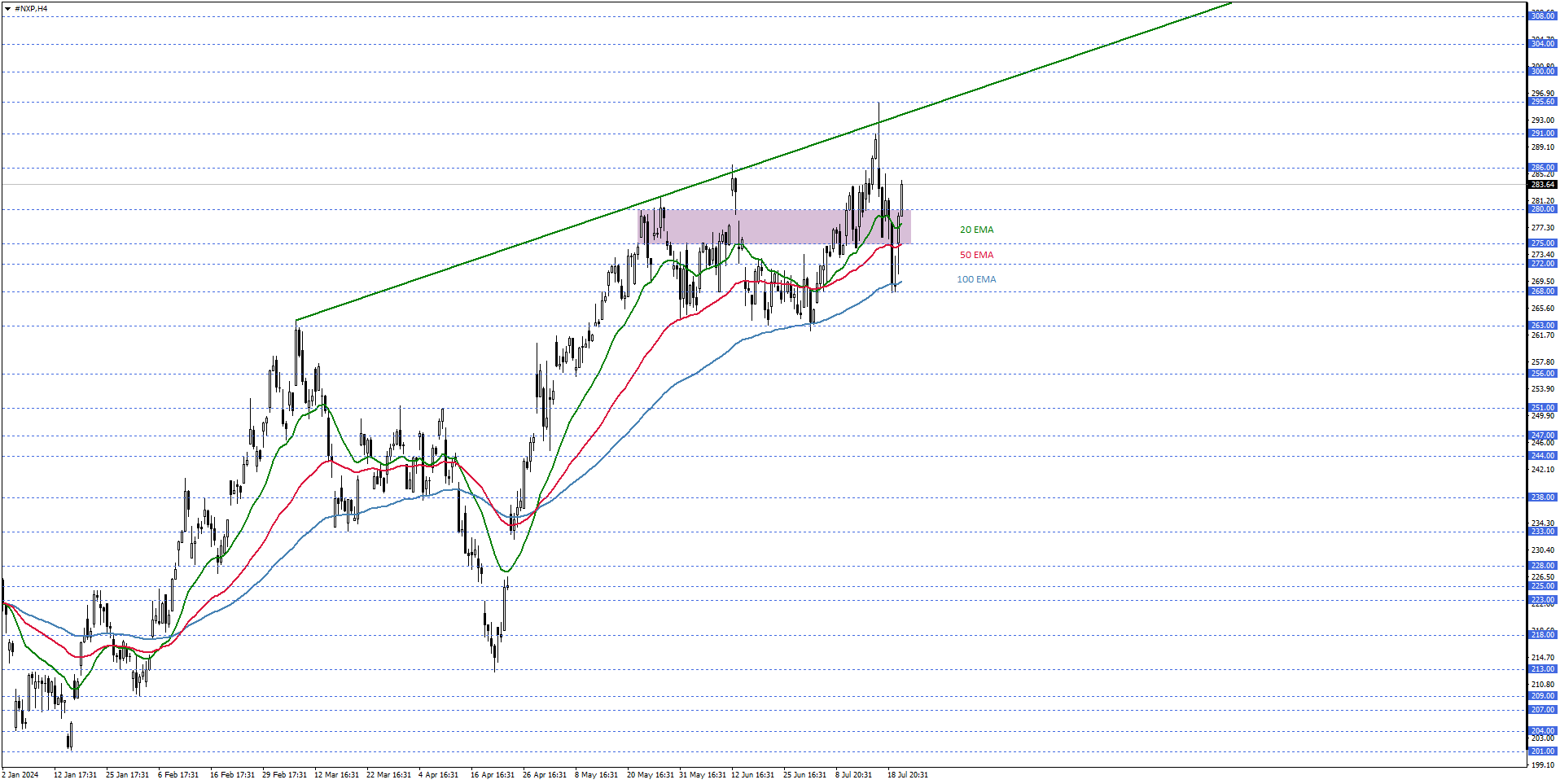This screenshot has width=1560, height=784.
Task: Click the 209.00 level price tag
Action: 1543,696
